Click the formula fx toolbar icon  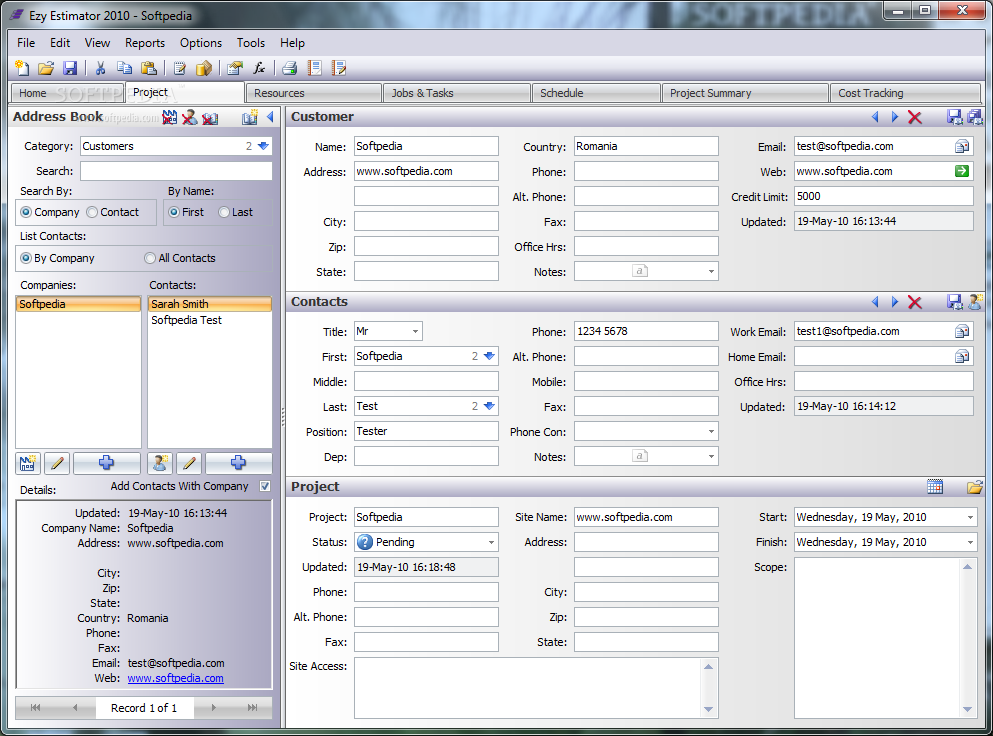259,68
